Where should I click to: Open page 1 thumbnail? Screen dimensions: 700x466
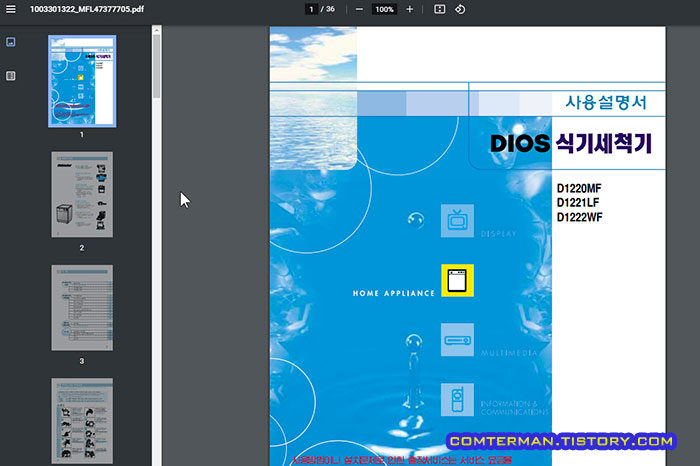click(82, 81)
